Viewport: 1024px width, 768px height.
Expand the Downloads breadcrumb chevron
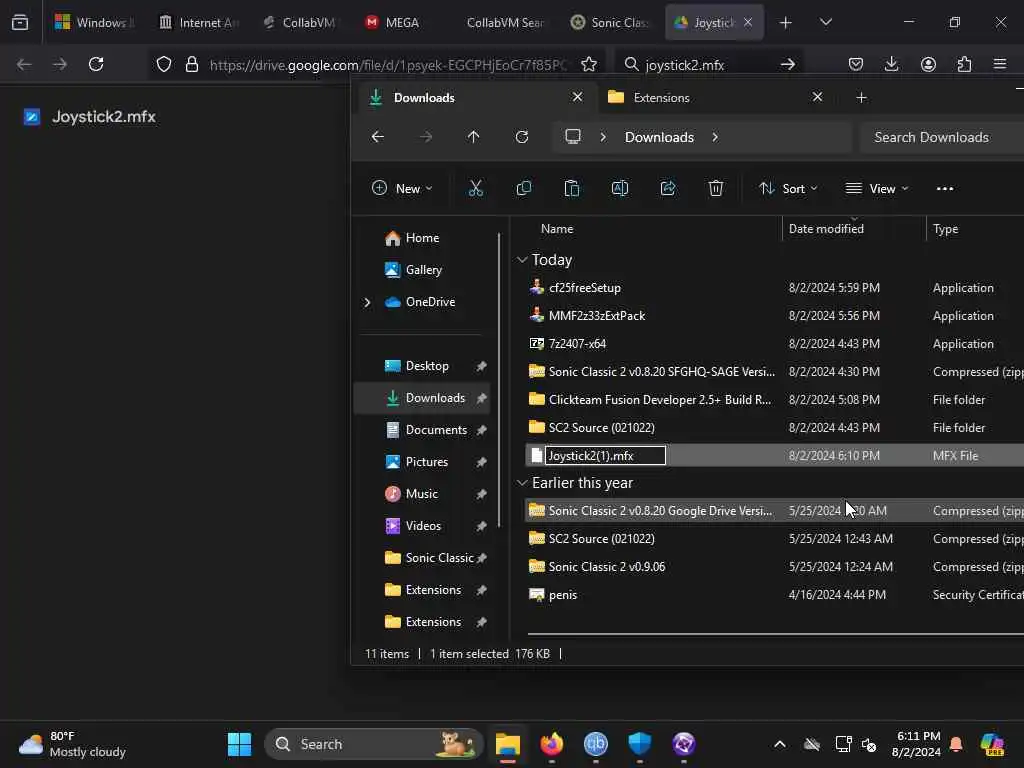click(x=715, y=137)
